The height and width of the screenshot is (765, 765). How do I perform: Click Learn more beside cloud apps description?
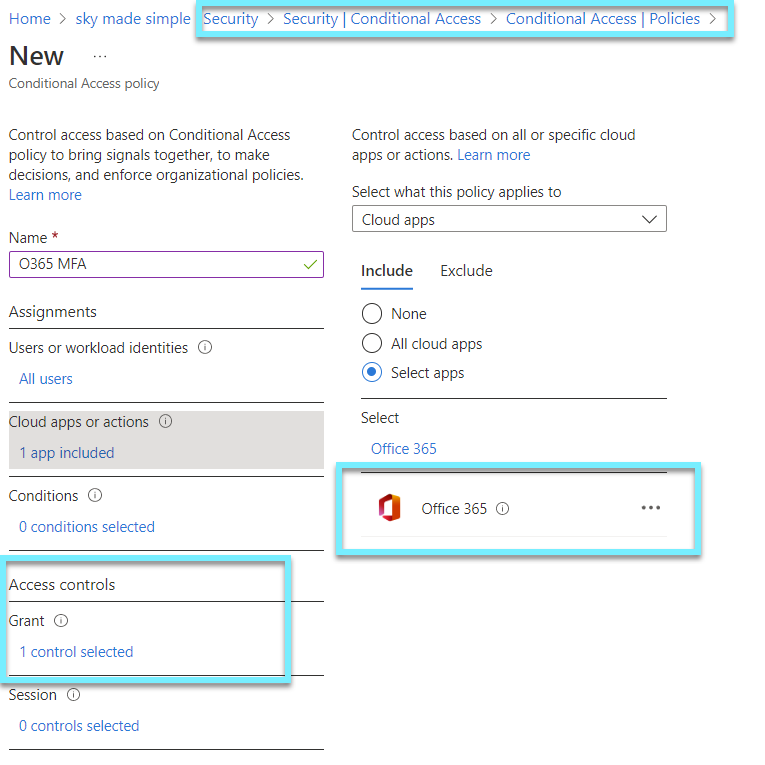(x=494, y=155)
